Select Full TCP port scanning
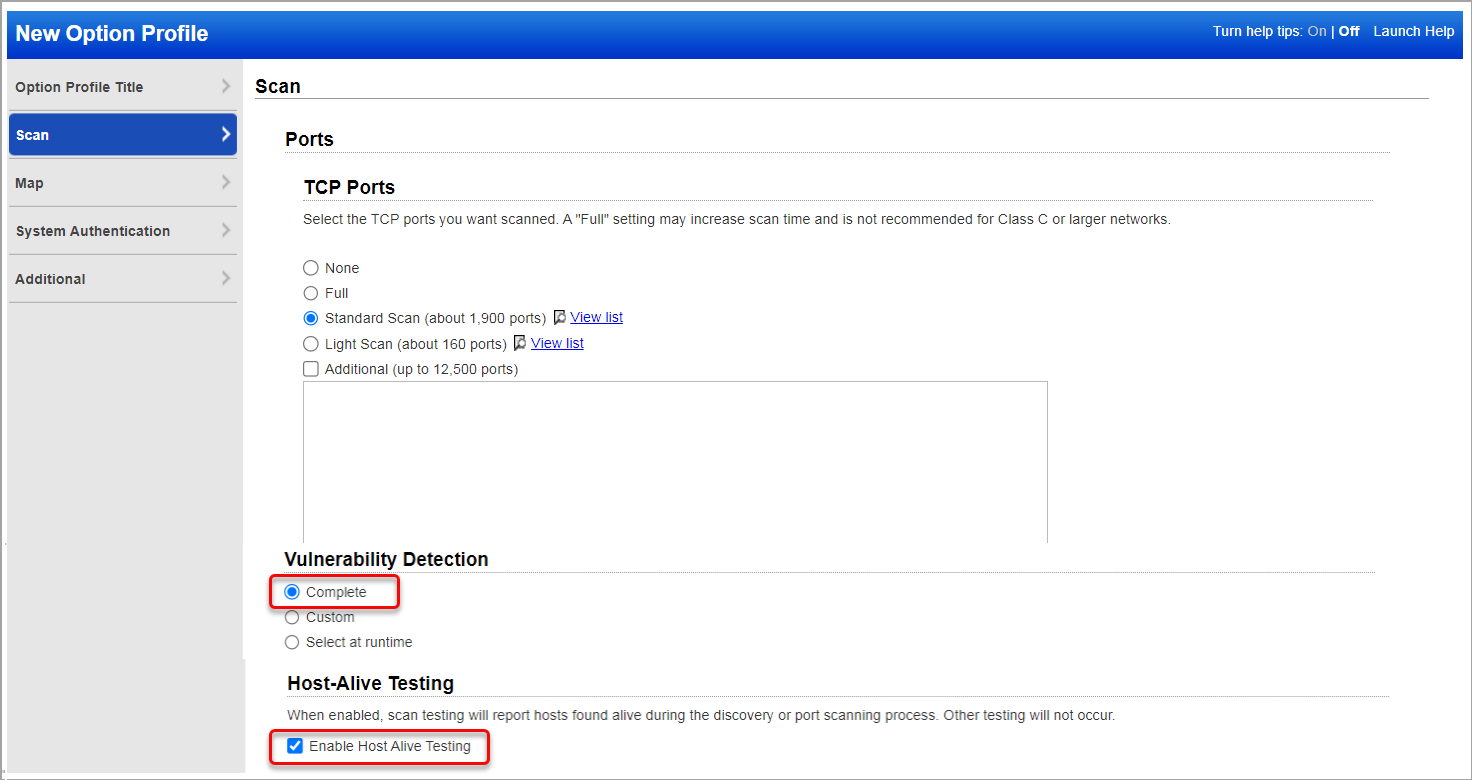Screen dimensions: 1472x780 (310, 293)
